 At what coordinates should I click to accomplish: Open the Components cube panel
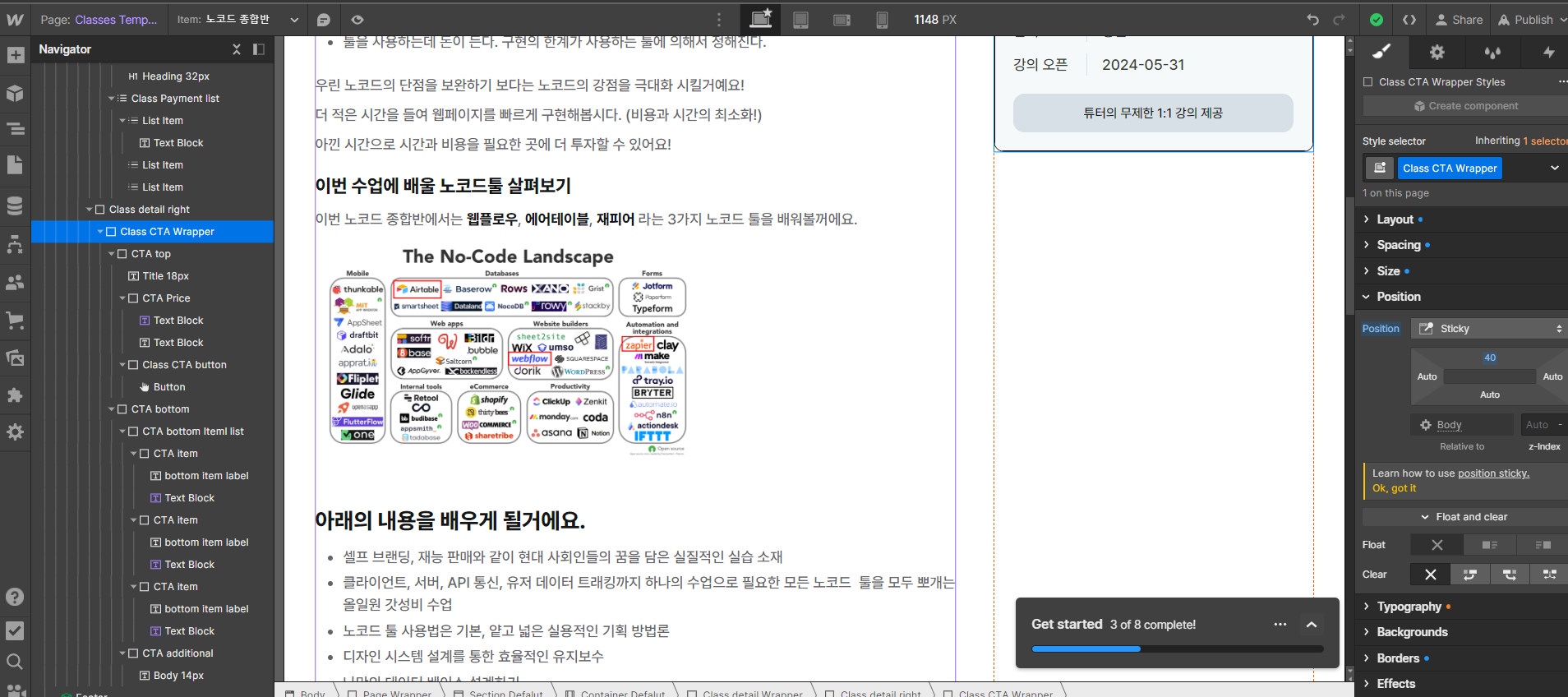[x=15, y=93]
